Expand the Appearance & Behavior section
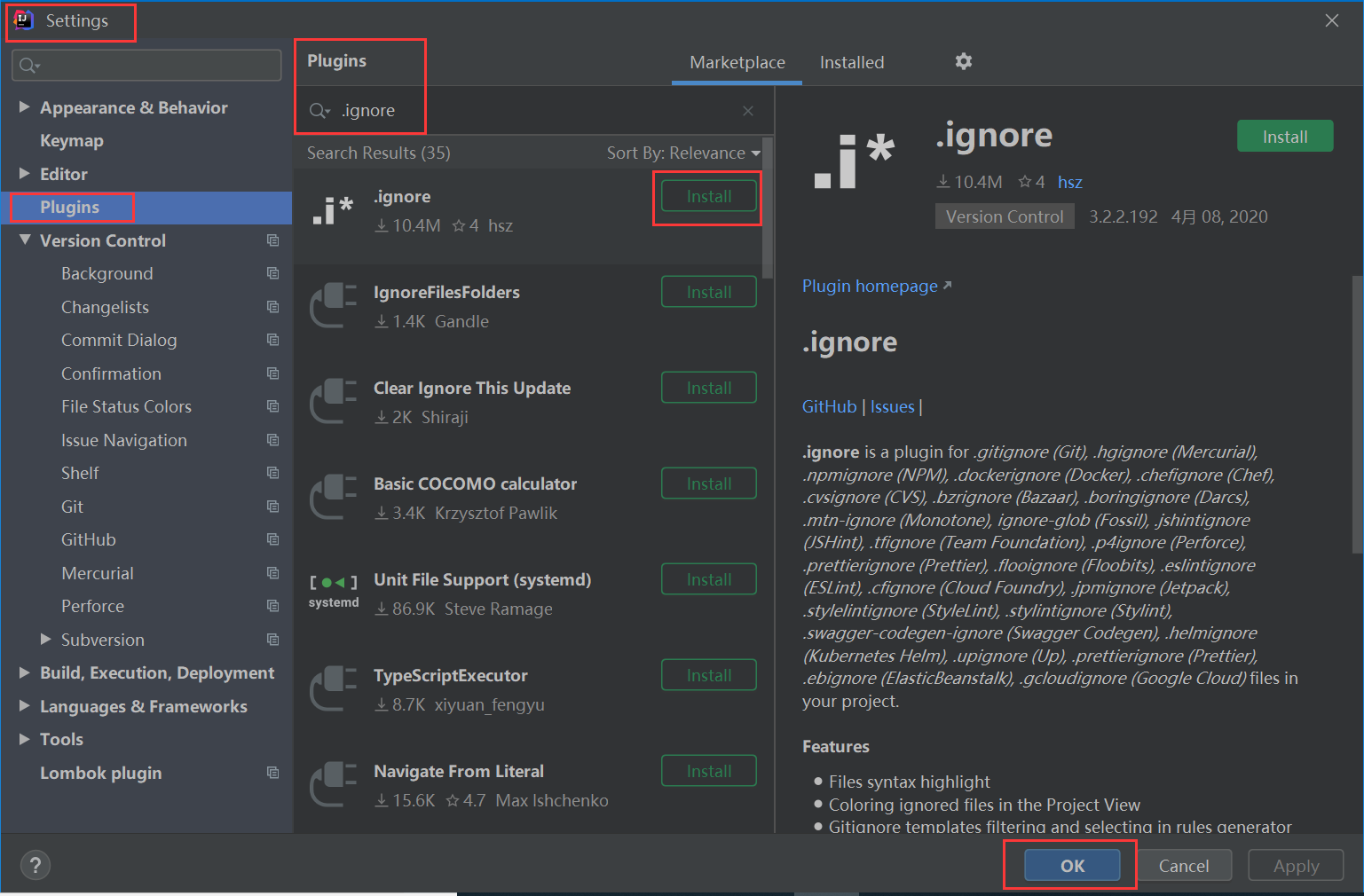 tap(25, 107)
